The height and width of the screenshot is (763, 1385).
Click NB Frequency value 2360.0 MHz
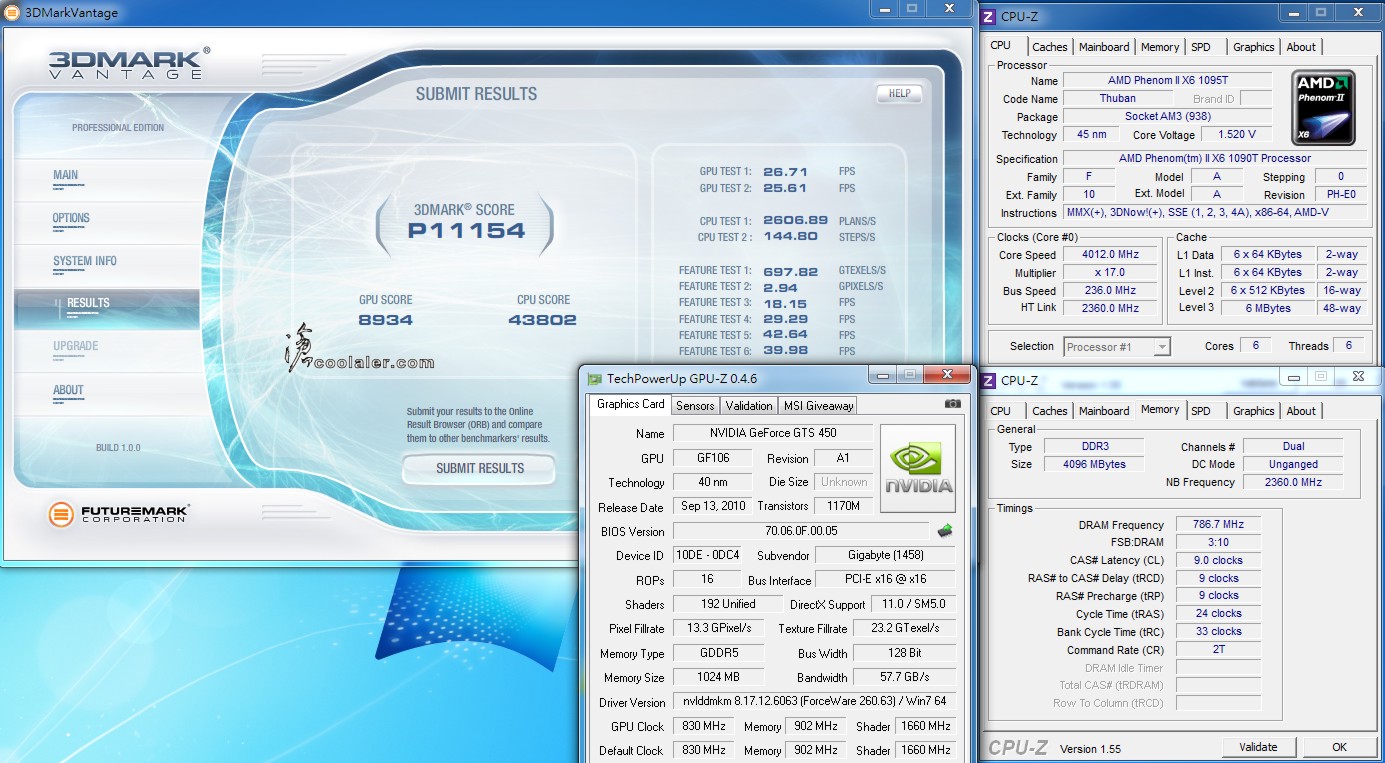pos(1293,482)
